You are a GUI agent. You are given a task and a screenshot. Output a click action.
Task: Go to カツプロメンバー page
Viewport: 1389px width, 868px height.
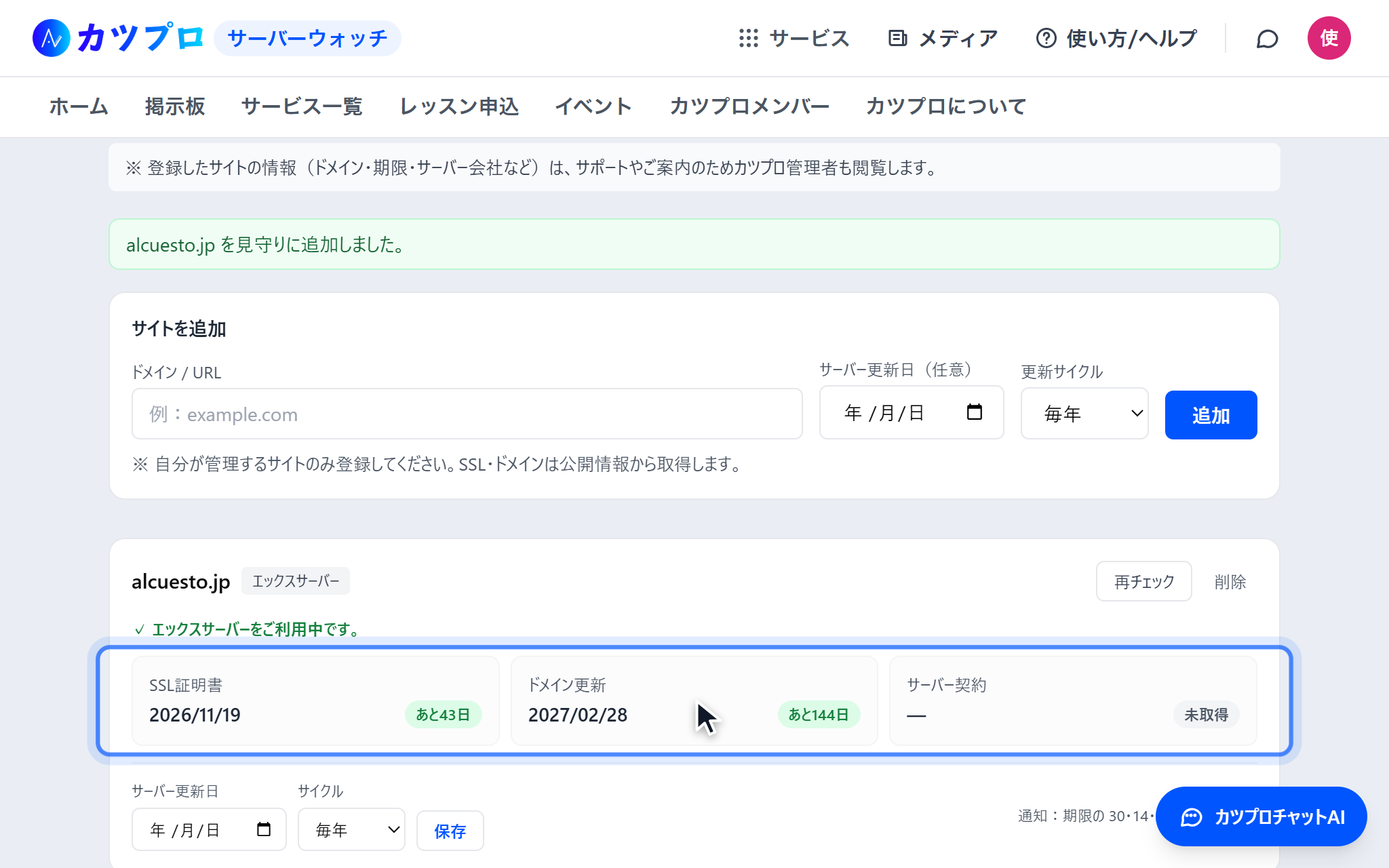tap(749, 106)
